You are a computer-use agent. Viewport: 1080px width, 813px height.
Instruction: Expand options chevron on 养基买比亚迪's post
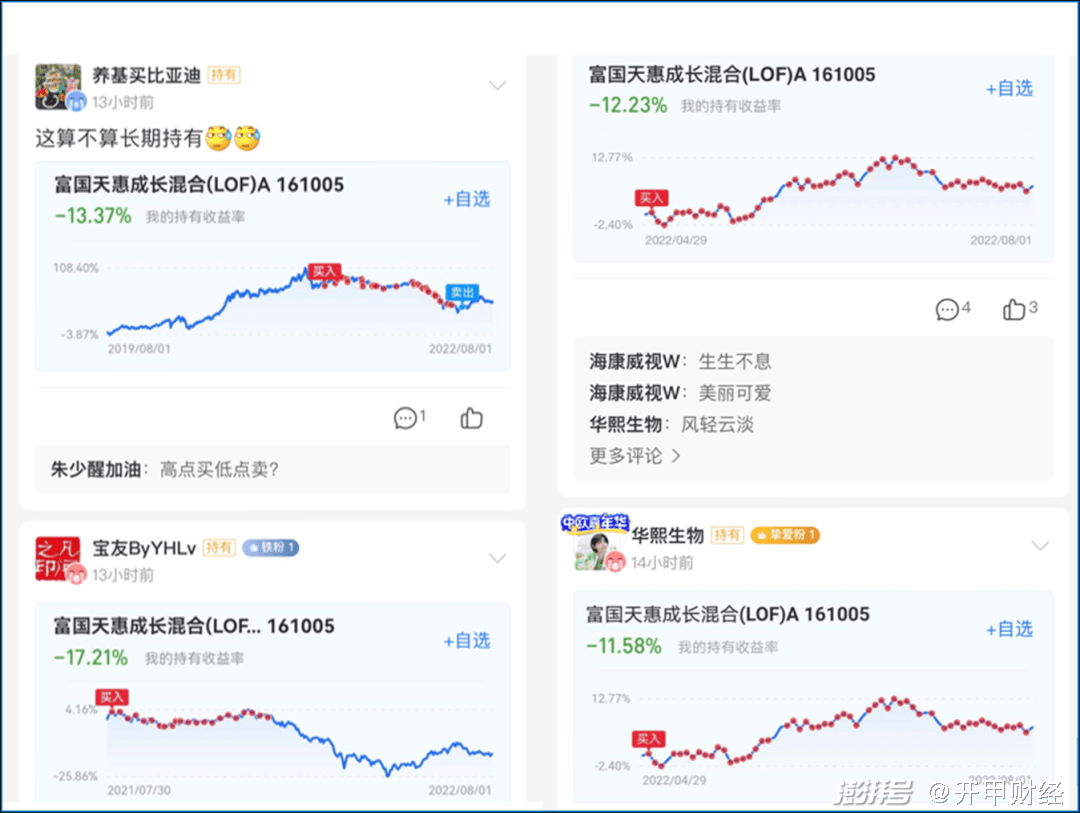(497, 86)
